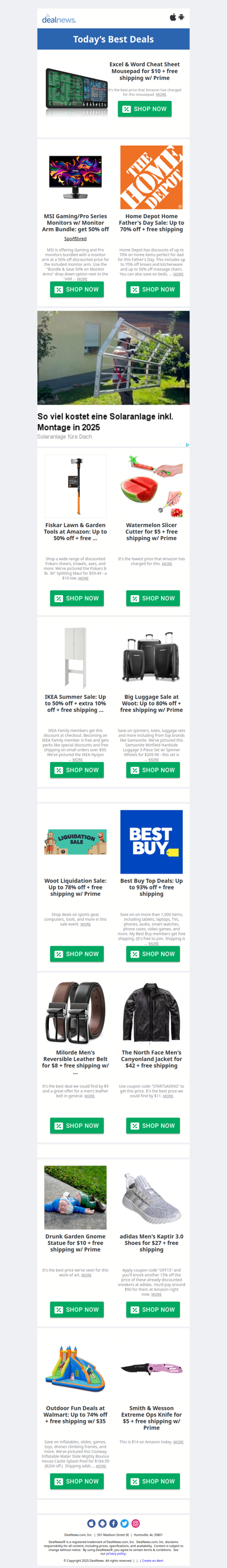
Task: Shop now for Excel & Word Mousepad
Action: [145, 109]
